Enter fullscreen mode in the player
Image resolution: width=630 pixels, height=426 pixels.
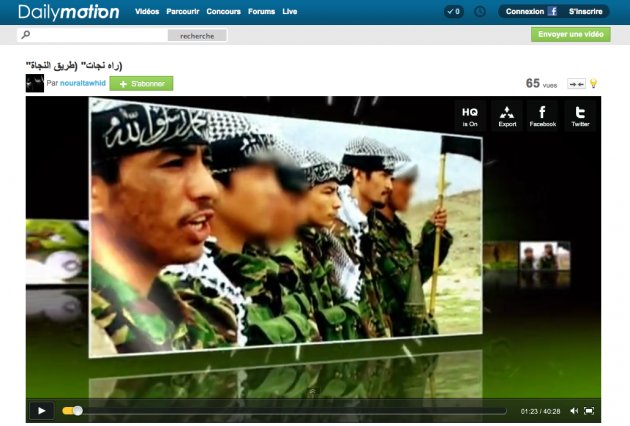click(589, 411)
